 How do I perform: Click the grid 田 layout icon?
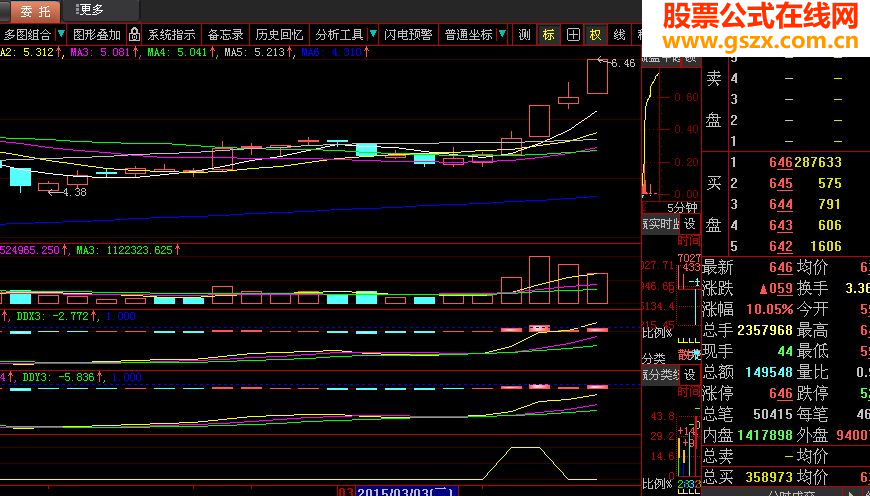point(573,35)
